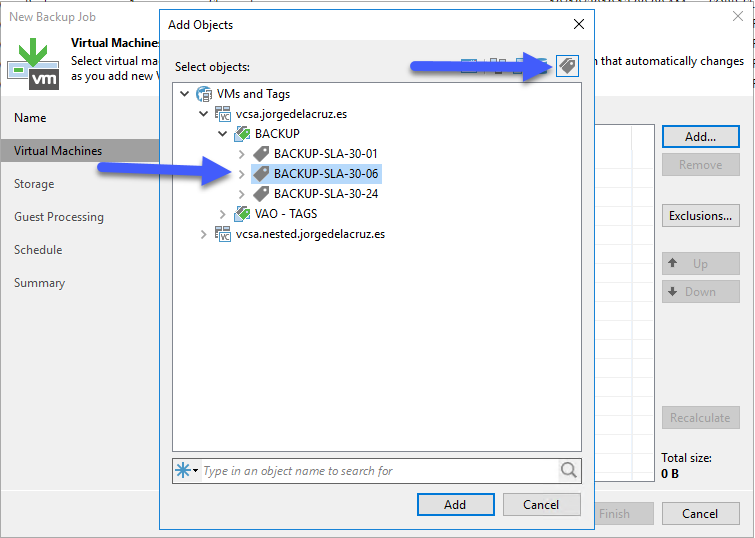Click the Up arrow icon on Up button

click(673, 262)
